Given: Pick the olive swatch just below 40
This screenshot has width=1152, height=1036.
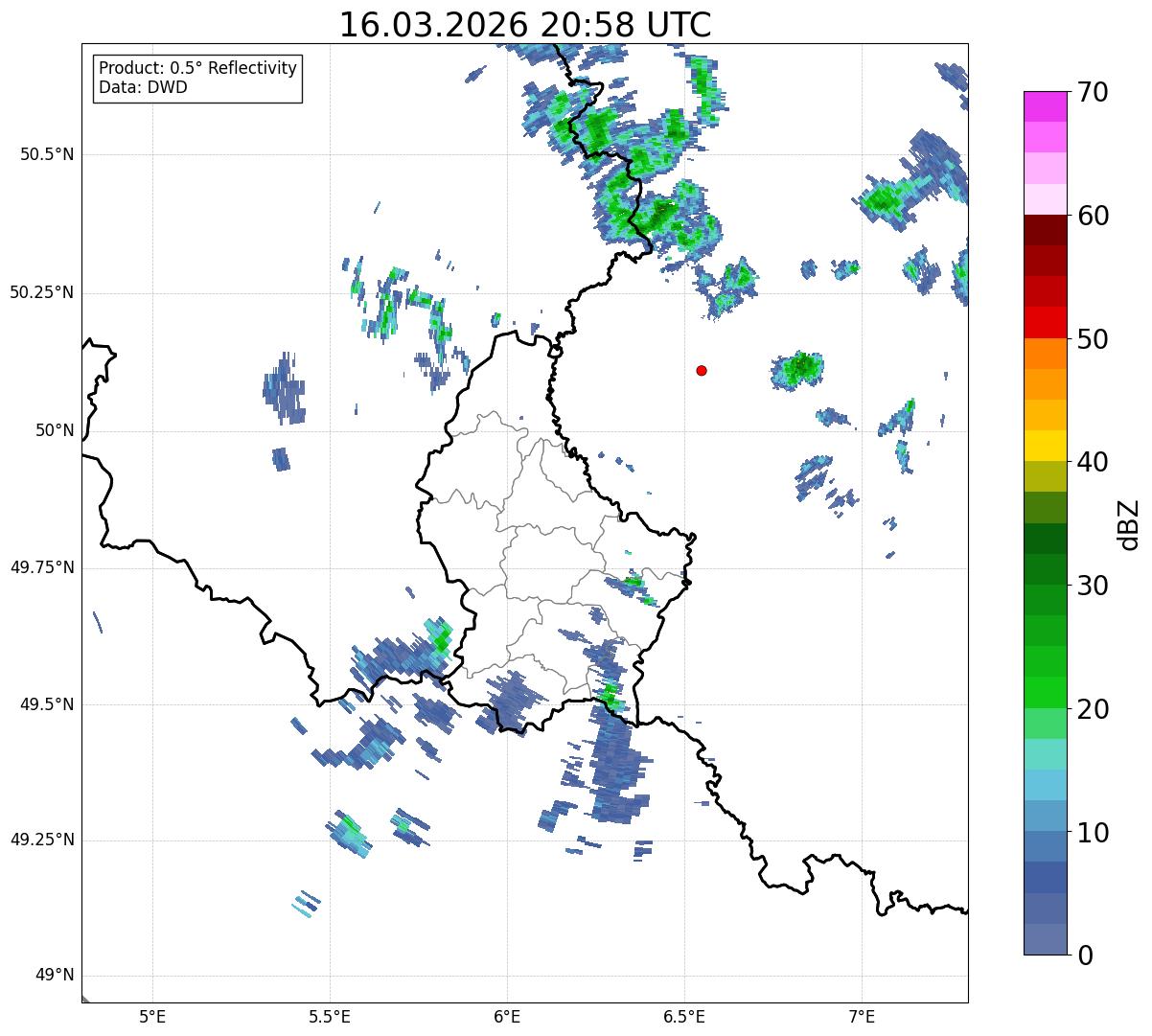Looking at the screenshot, I should pos(1045,476).
